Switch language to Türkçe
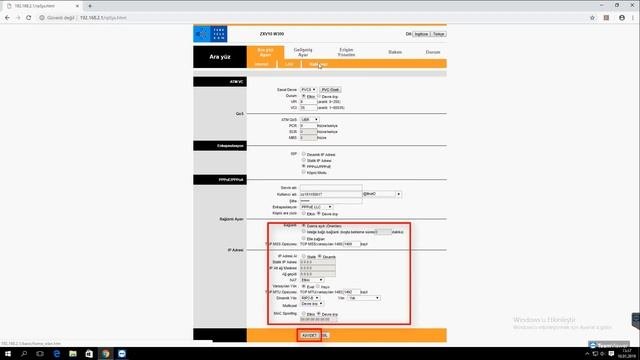The width and height of the screenshot is (640, 360). point(438,34)
